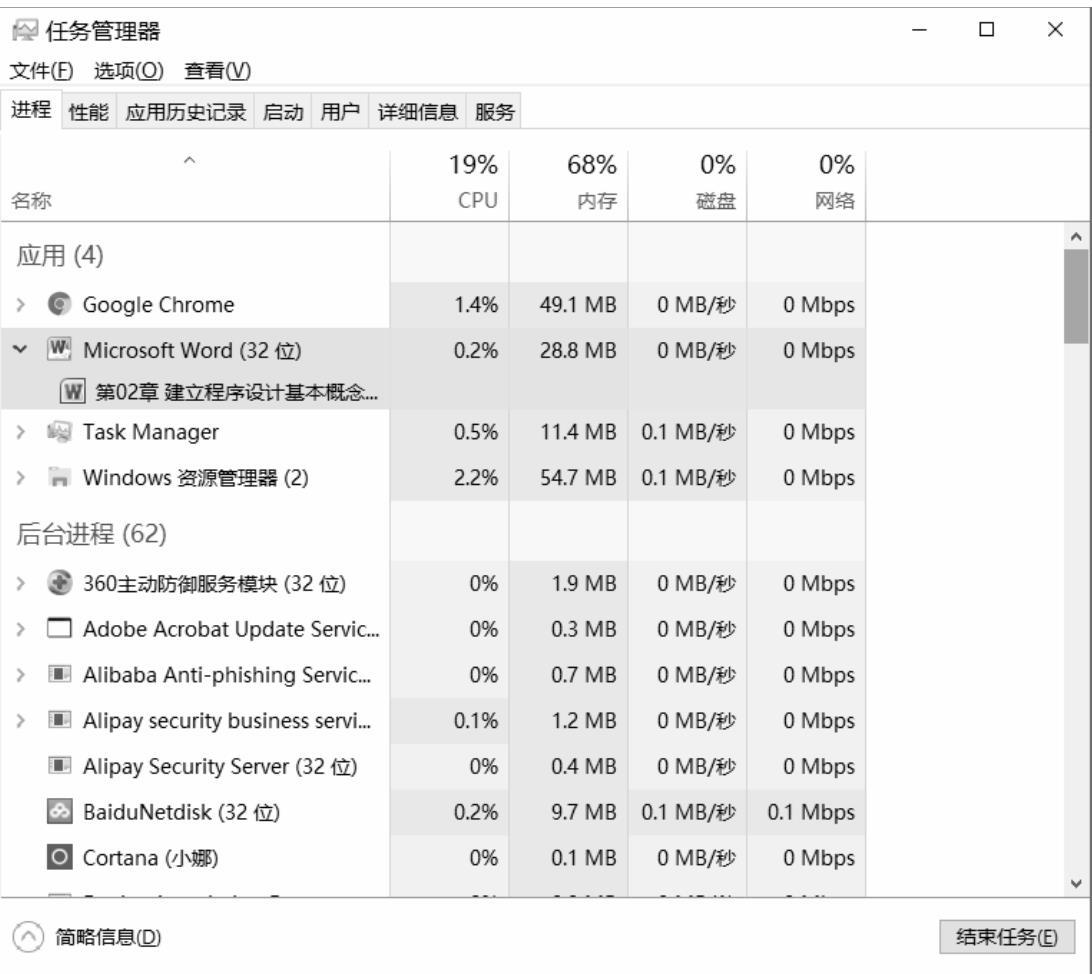Select the Google Chrome process name
The height and width of the screenshot is (974, 1092).
(x=159, y=304)
